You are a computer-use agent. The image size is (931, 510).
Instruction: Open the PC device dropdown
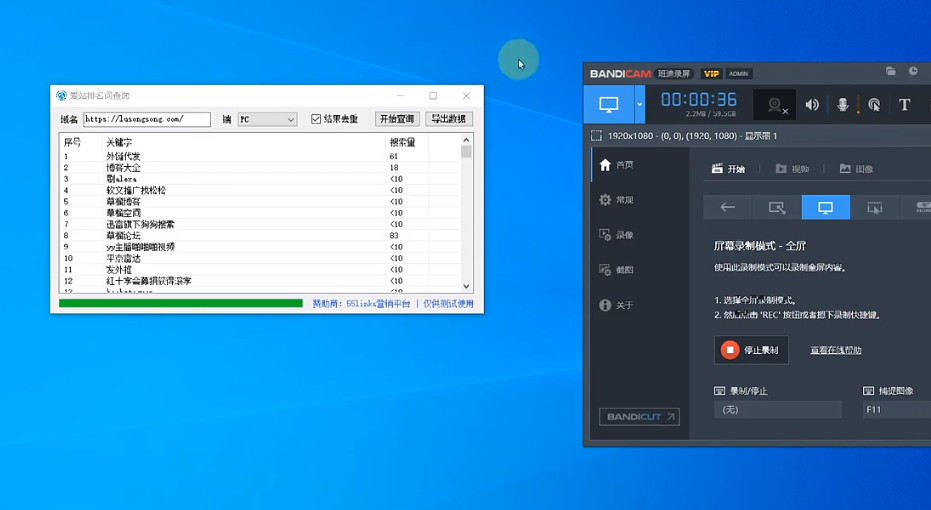(267, 119)
